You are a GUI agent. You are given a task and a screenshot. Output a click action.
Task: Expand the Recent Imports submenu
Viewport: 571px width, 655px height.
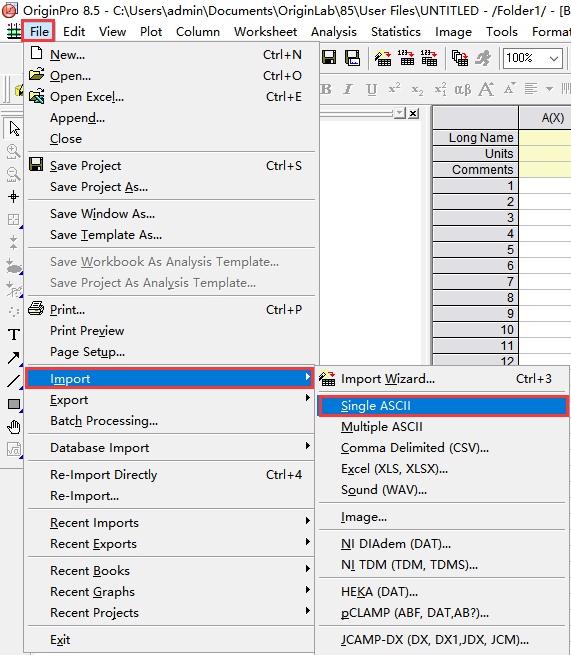(169, 523)
